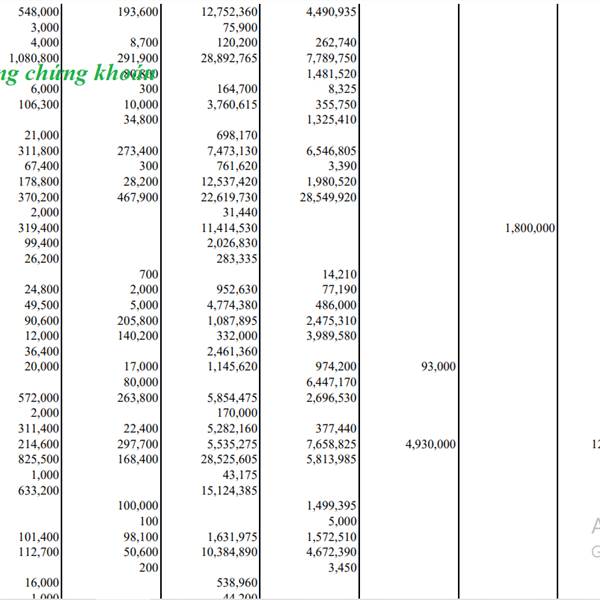The width and height of the screenshot is (600, 600).
Task: Click the cell 2,461,360
Action: click(232, 351)
